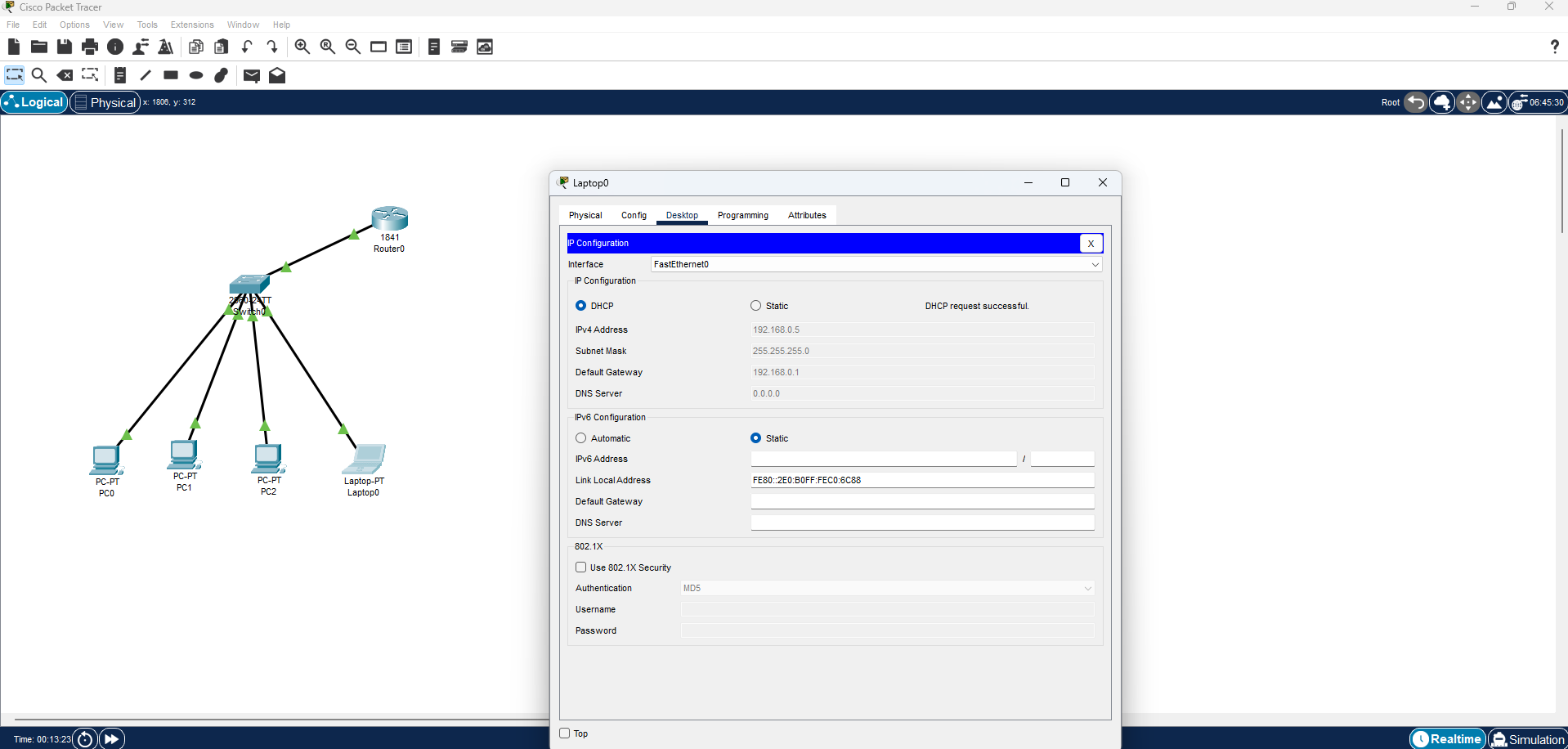
Task: Select the Draw Rectangle tool
Action: (171, 75)
